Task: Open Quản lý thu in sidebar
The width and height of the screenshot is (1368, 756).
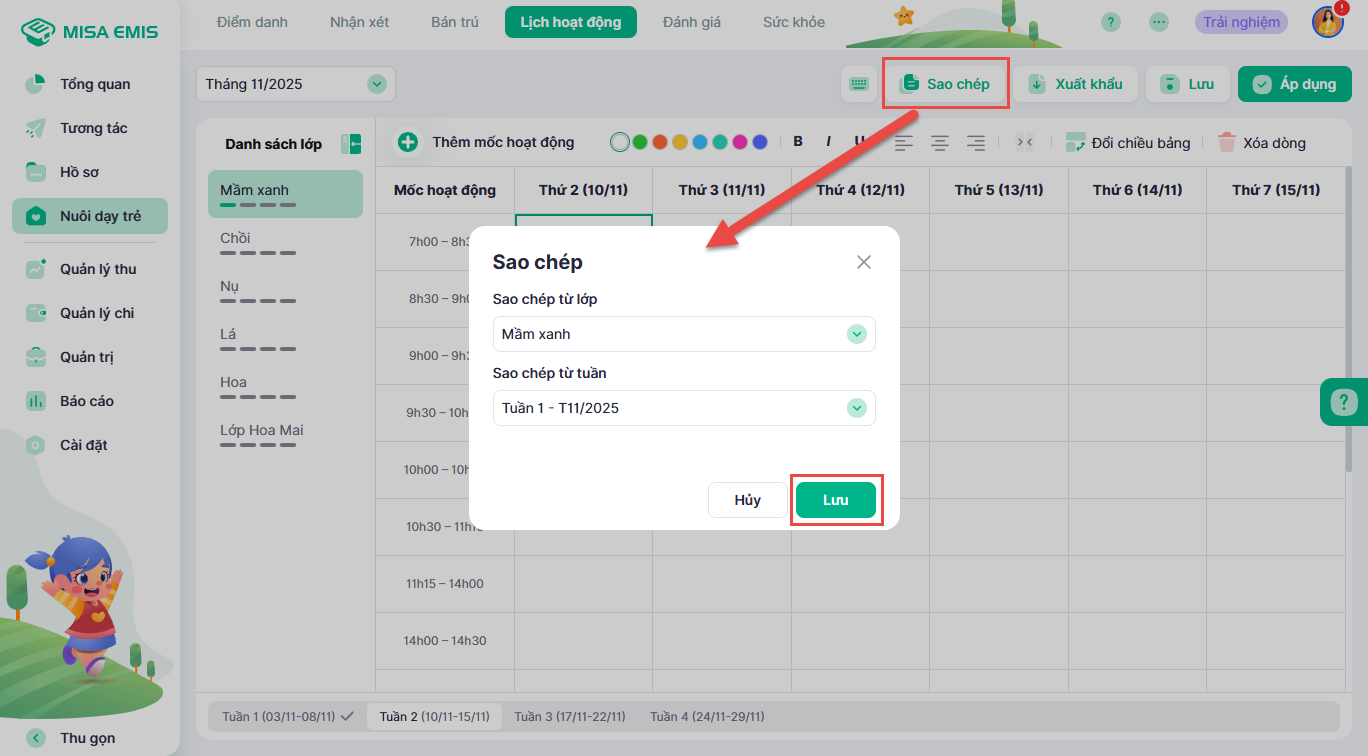Action: pyautogui.click(x=98, y=269)
